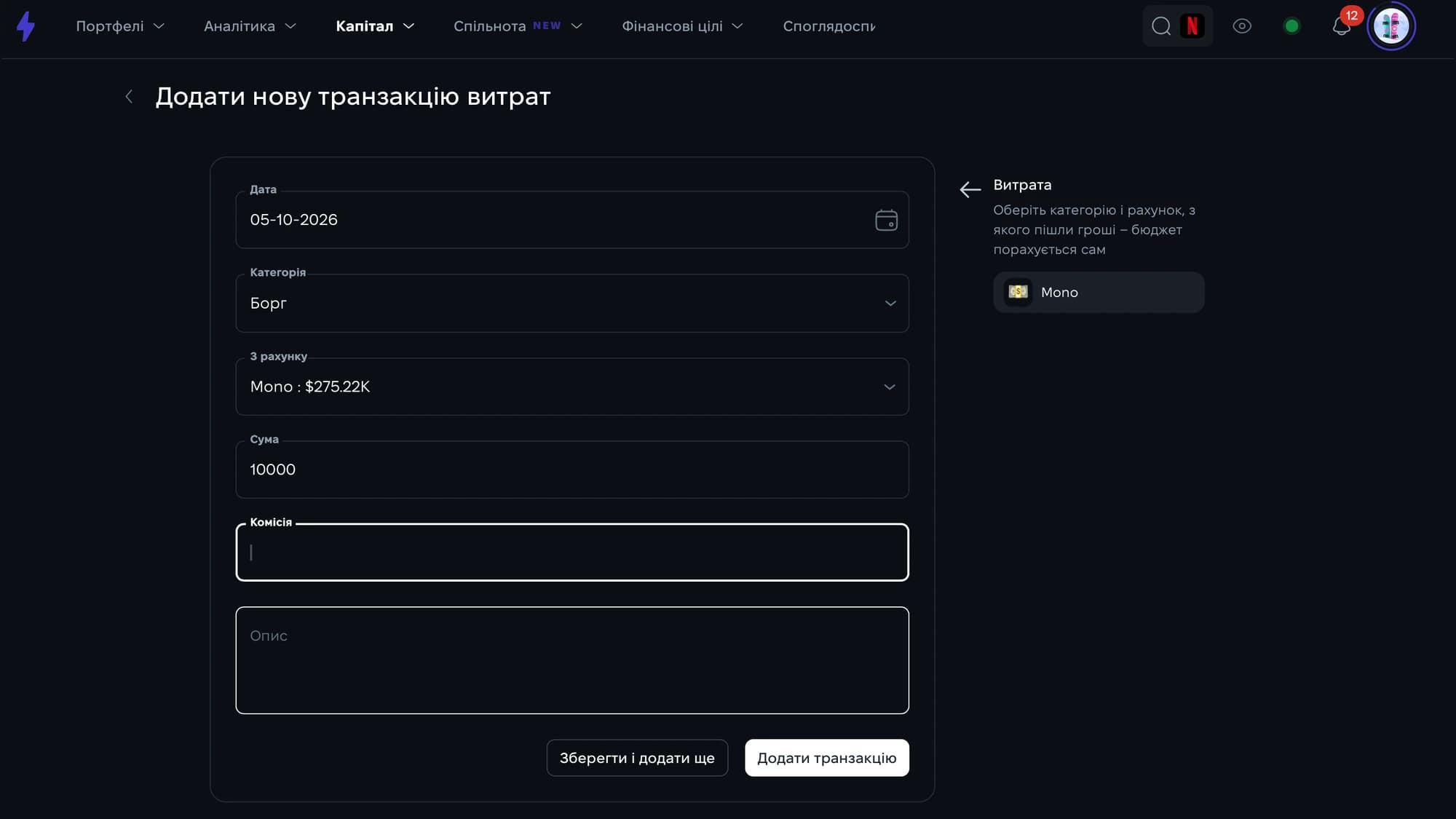Image resolution: width=1456 pixels, height=819 pixels.
Task: Open the calendar picker in Дата field
Action: tap(886, 220)
